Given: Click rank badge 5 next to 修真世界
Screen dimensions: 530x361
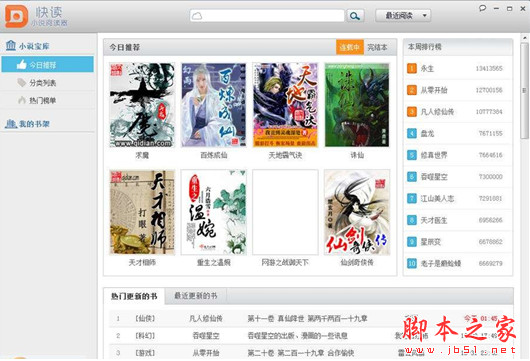Looking at the screenshot, I should (411, 155).
